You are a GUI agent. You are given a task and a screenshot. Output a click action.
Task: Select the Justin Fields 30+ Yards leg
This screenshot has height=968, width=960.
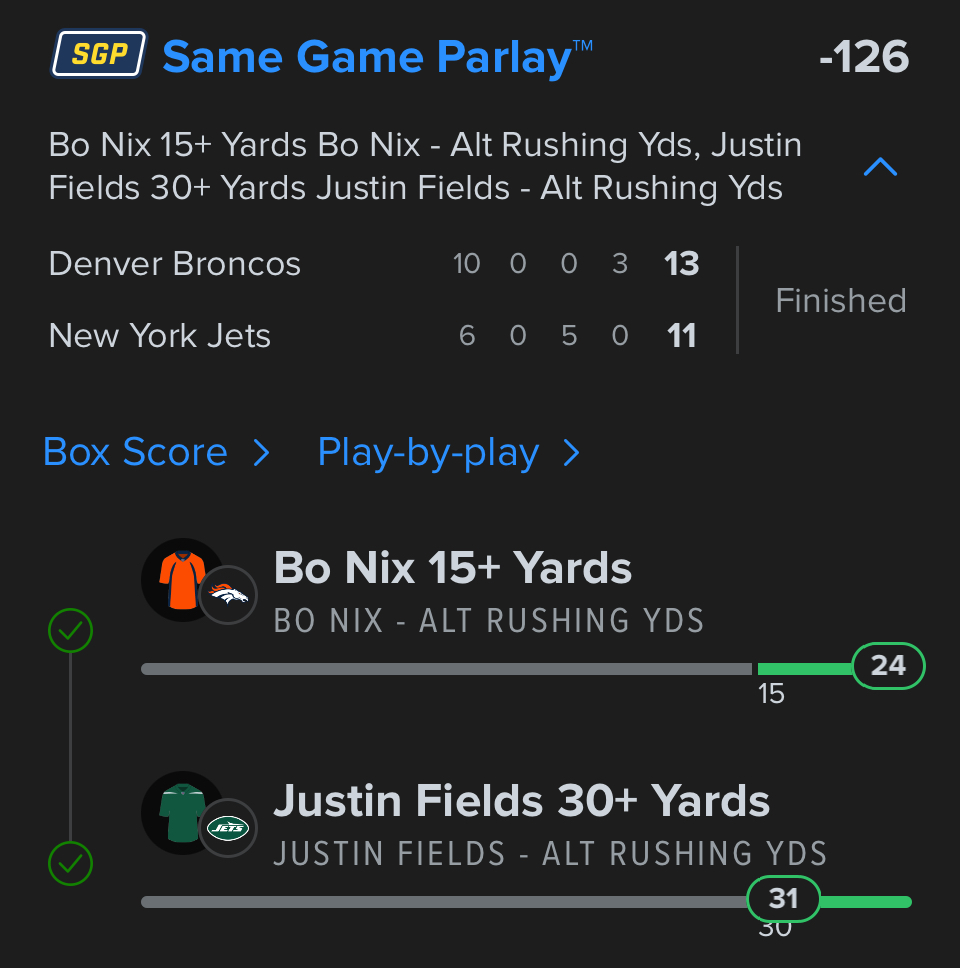point(521,801)
